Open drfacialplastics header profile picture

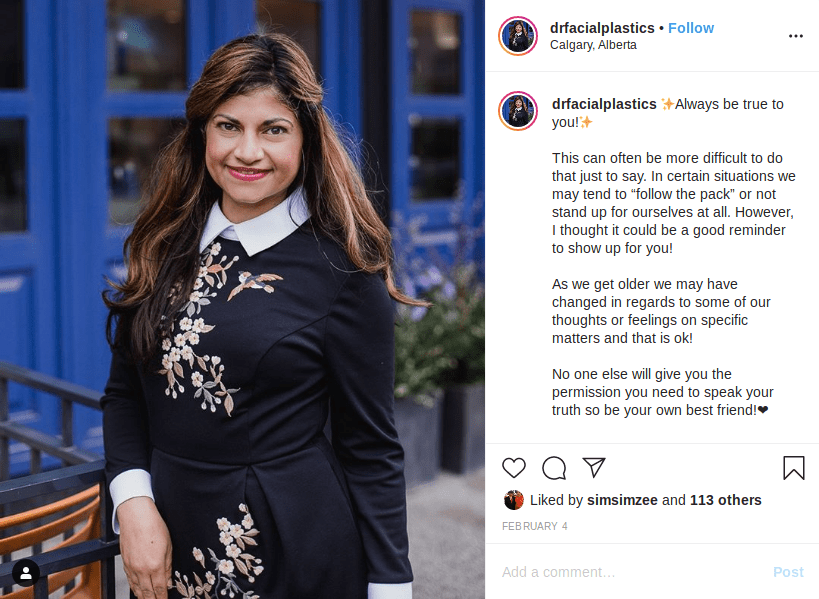pos(518,36)
